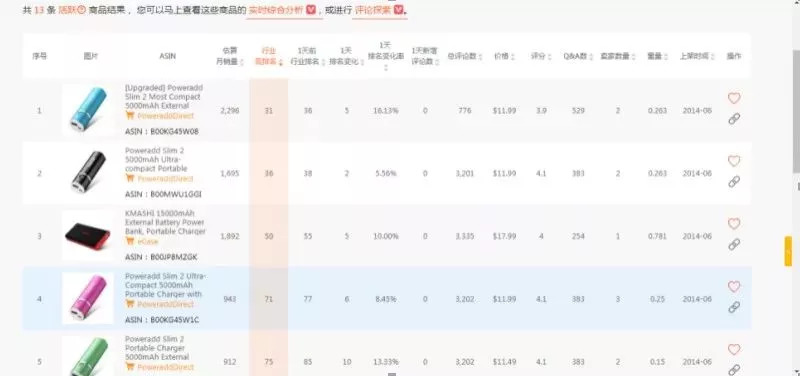The image size is (800, 376).
Task: Sort by 总评论数 column header
Action: [x=465, y=57]
